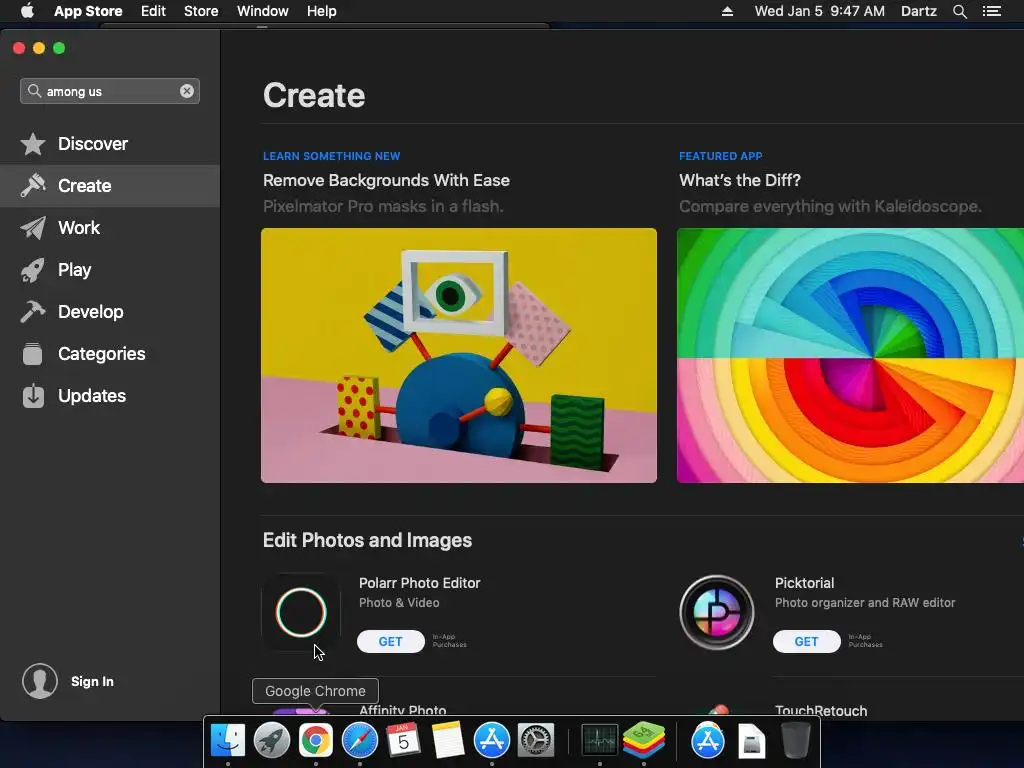This screenshot has width=1024, height=768.
Task: Open Notes from the Dock
Action: (x=448, y=740)
